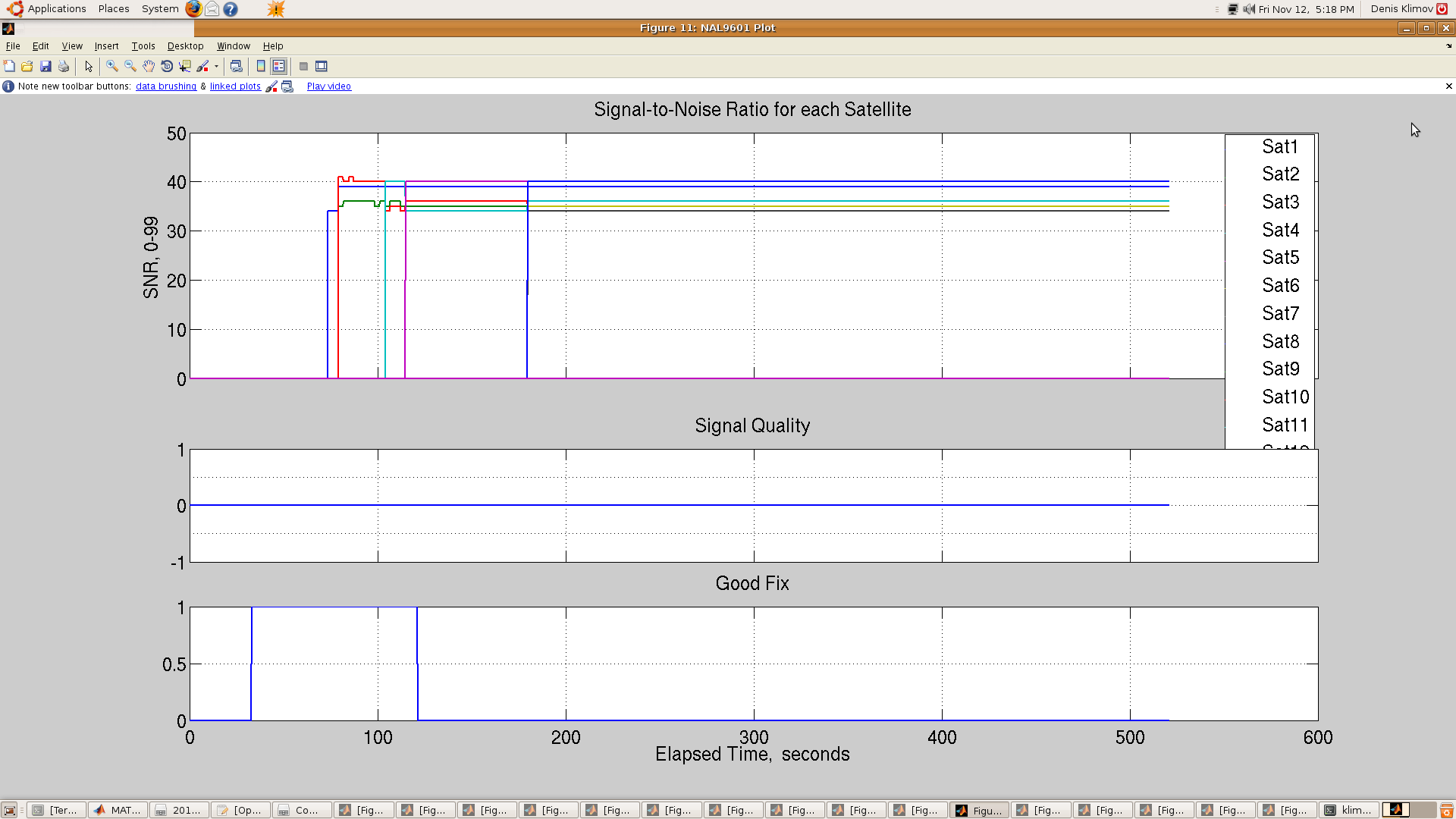This screenshot has height=819, width=1456.
Task: Open the Insert menu
Action: click(106, 46)
